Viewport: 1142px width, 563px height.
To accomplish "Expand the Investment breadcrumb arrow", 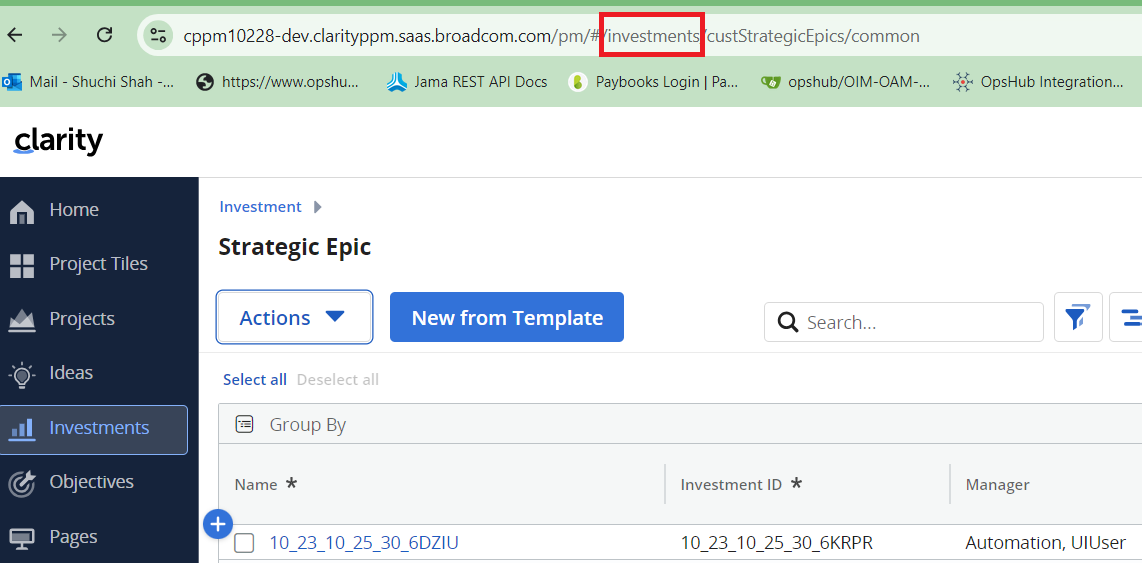I will (x=318, y=207).
